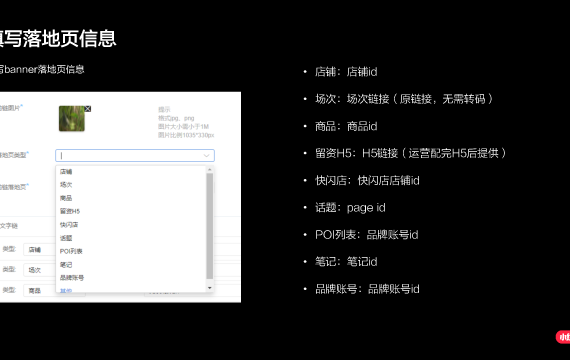570x360 pixels.
Task: Click the slide title 填写落地页信息
Action: click(x=58, y=39)
